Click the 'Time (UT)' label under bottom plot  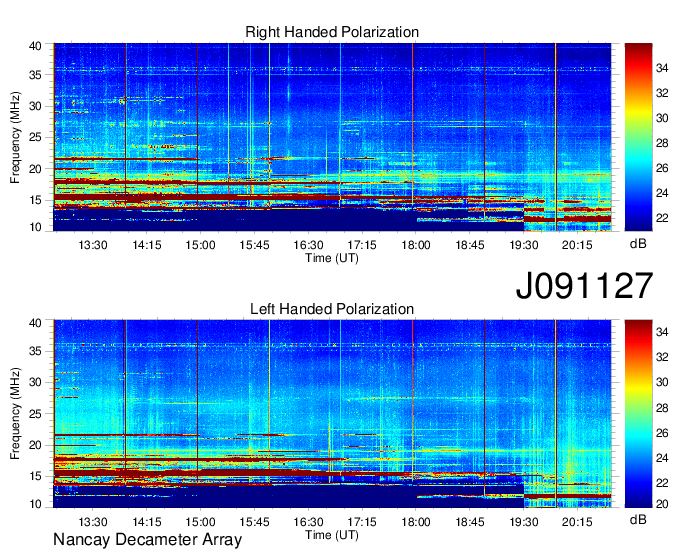(x=332, y=535)
